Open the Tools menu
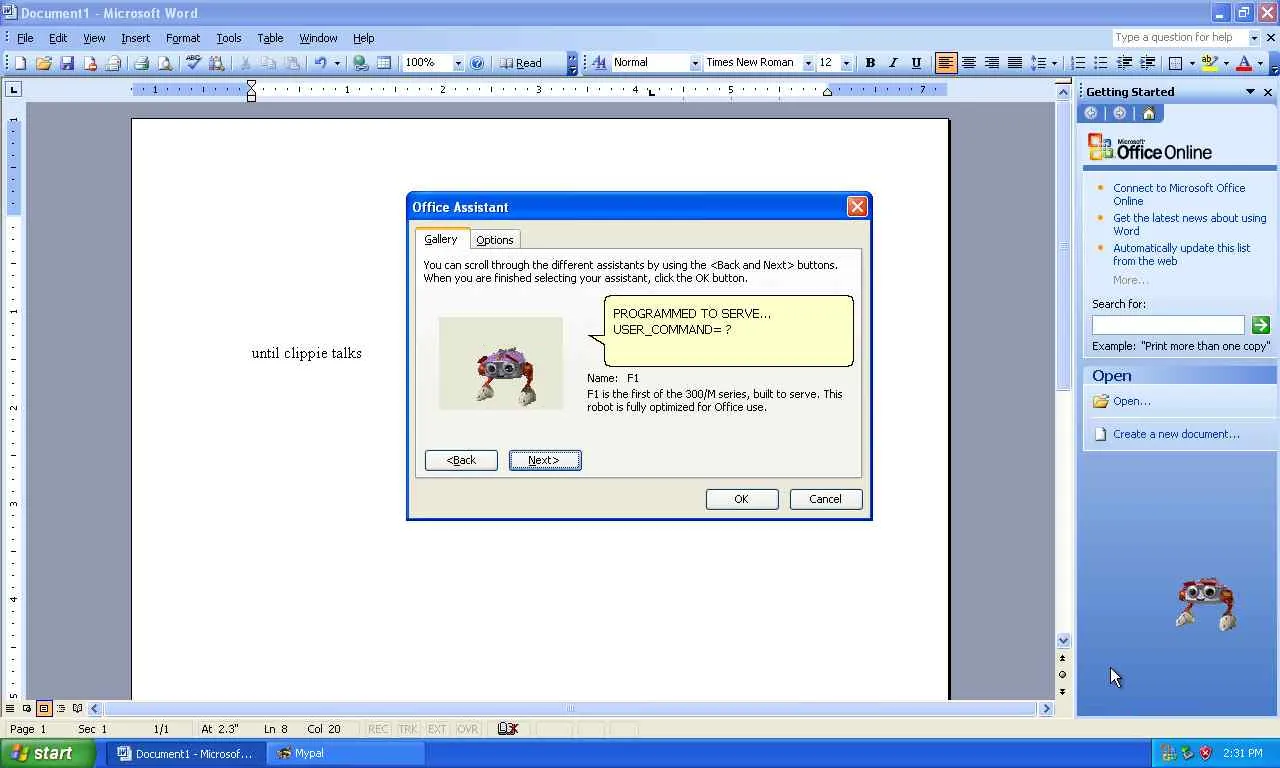The width and height of the screenshot is (1280, 768). 228,38
